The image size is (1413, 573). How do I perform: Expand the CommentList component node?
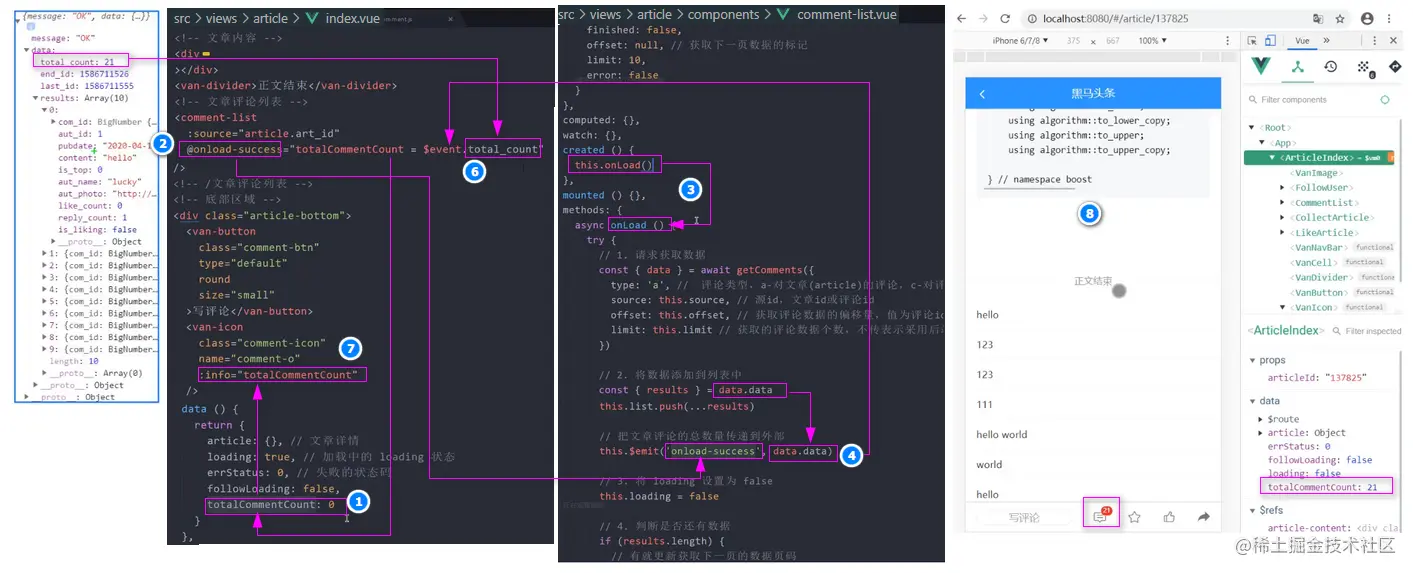(1283, 203)
